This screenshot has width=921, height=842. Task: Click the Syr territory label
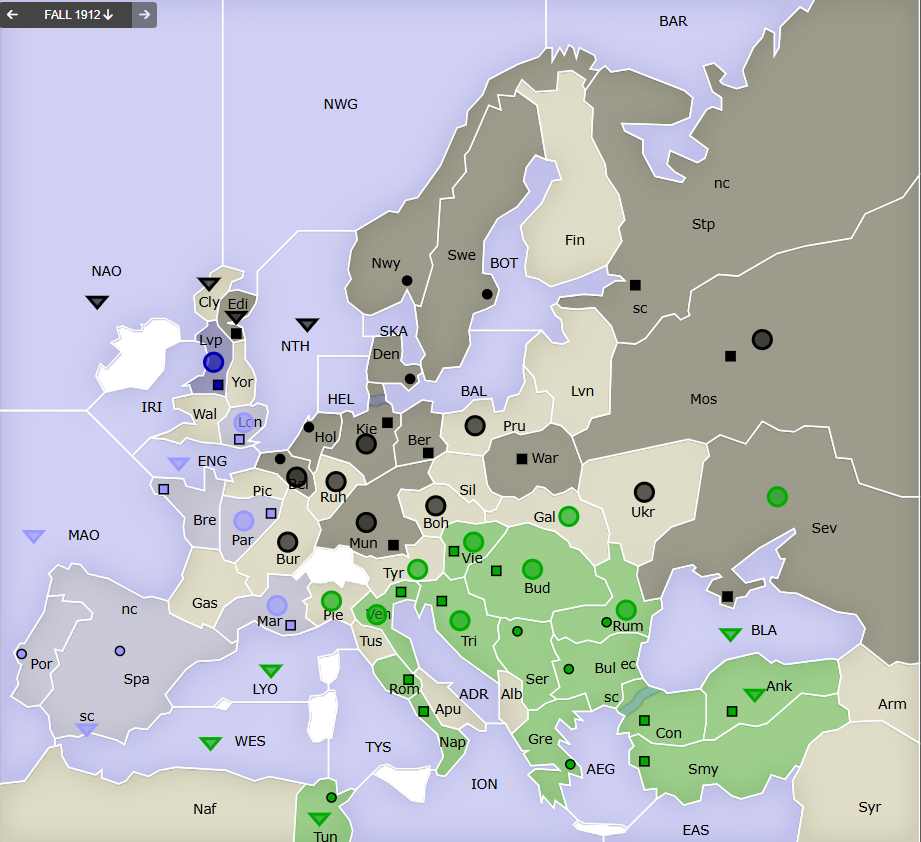(869, 807)
